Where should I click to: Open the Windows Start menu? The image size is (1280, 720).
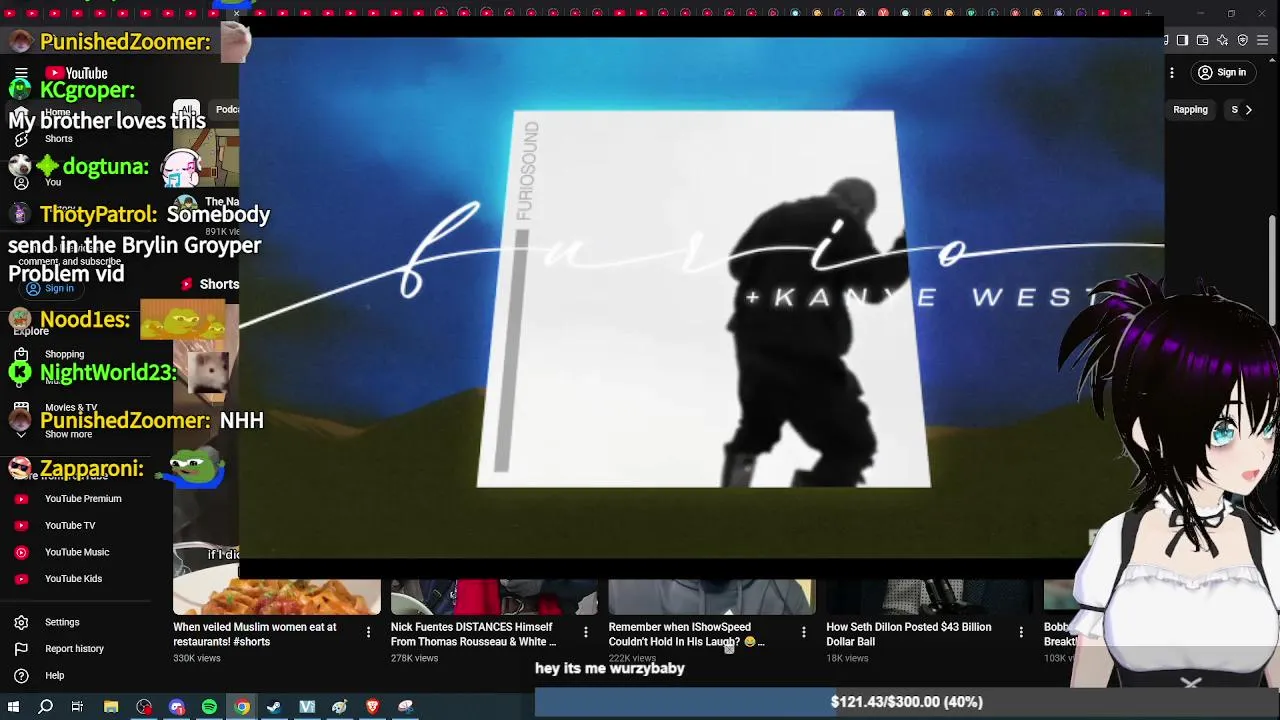click(x=13, y=707)
